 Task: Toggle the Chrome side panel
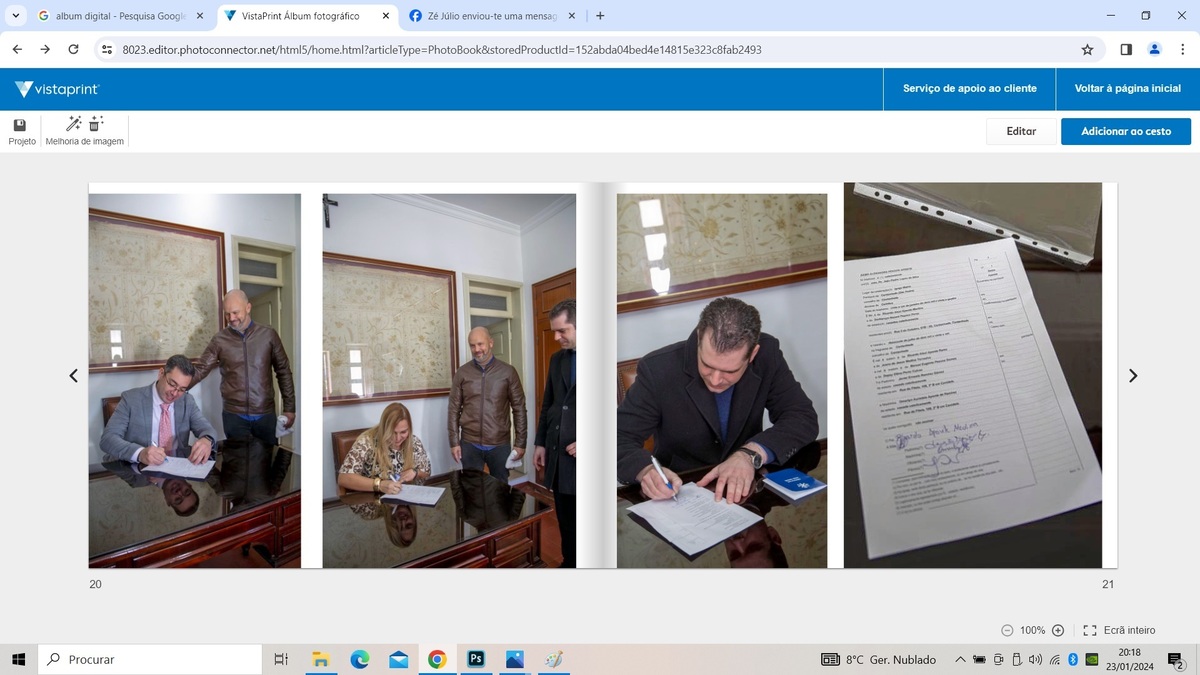point(1126,49)
